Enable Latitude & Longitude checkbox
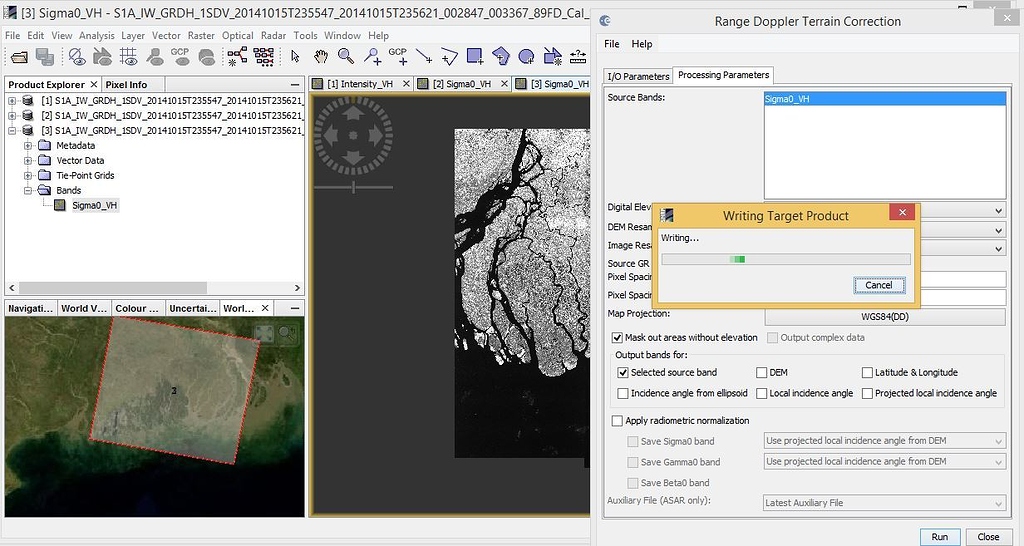This screenshot has height=546, width=1024. [867, 372]
